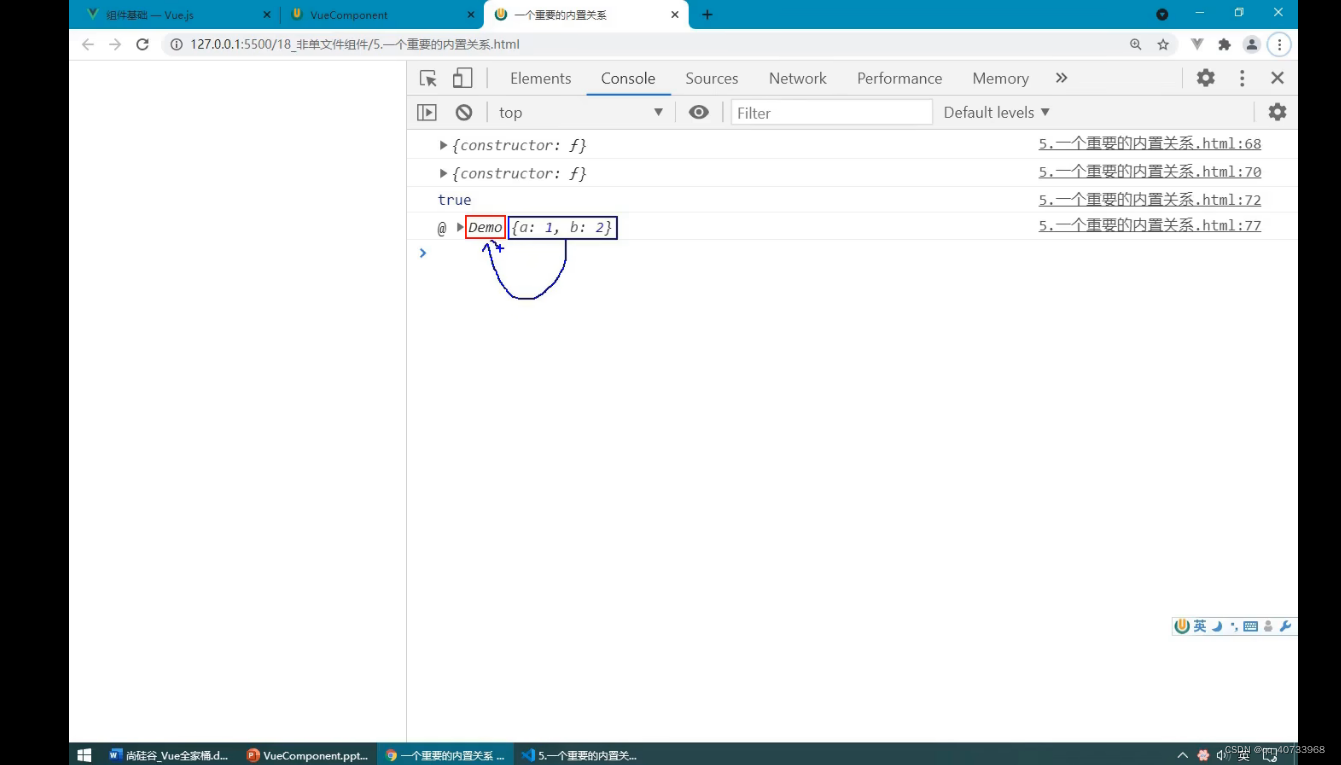Viewport: 1341px width, 765px height.
Task: Open IME settings wrench icon
Action: (x=1285, y=626)
